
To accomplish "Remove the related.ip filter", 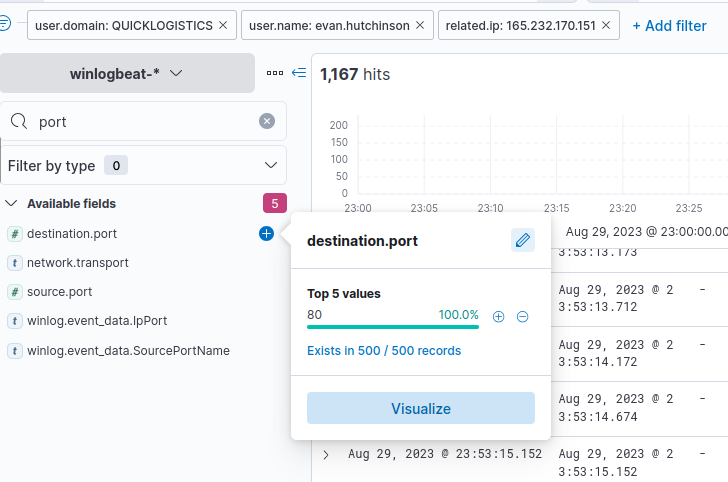I will [x=606, y=25].
